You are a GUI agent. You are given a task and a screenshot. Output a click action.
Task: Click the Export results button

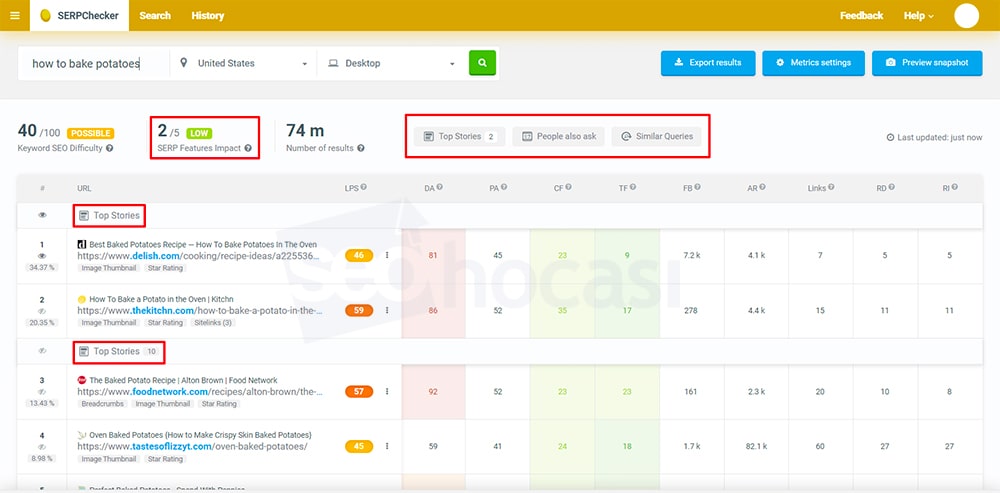(707, 63)
